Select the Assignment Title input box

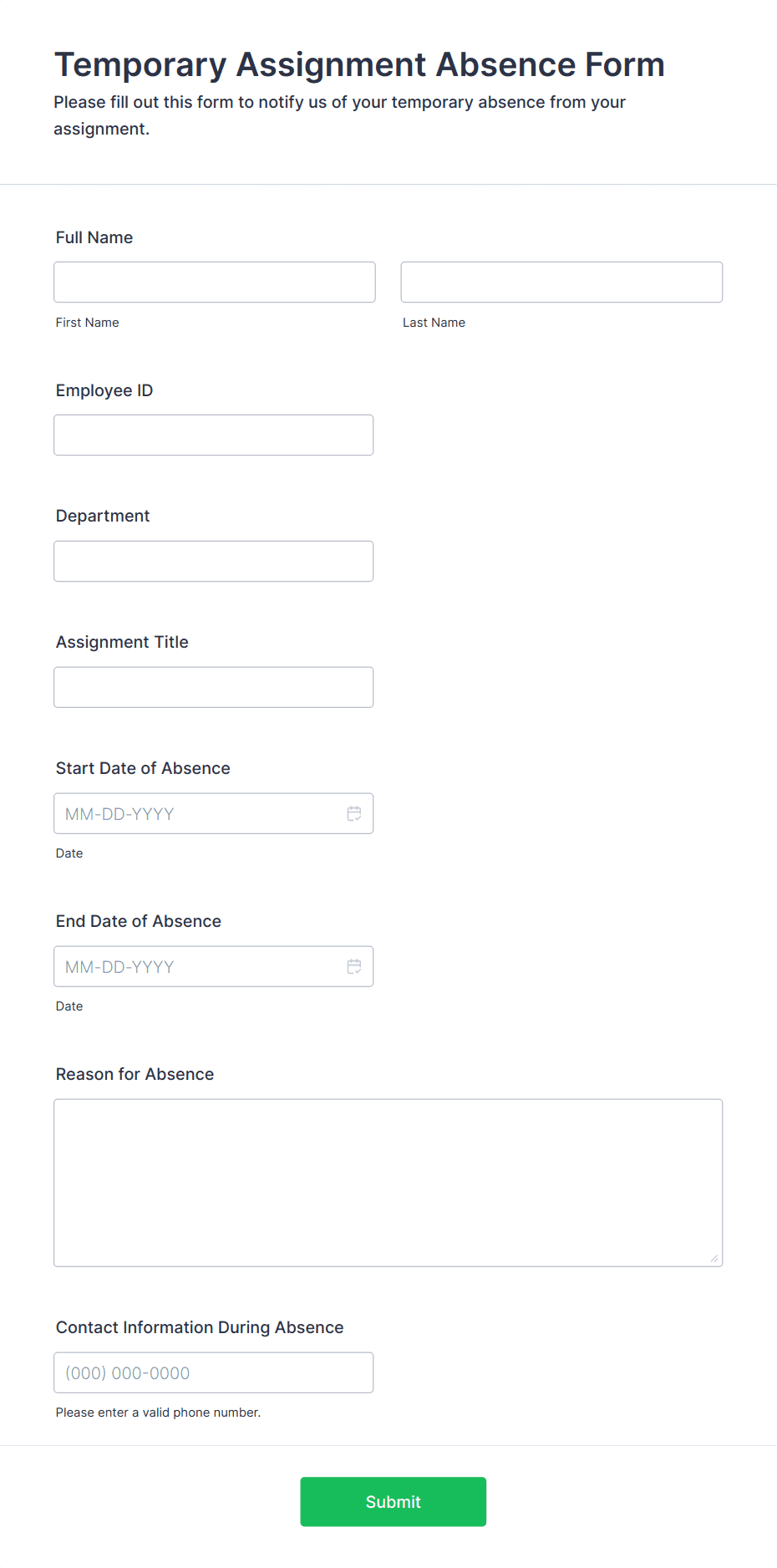pyautogui.click(x=213, y=686)
